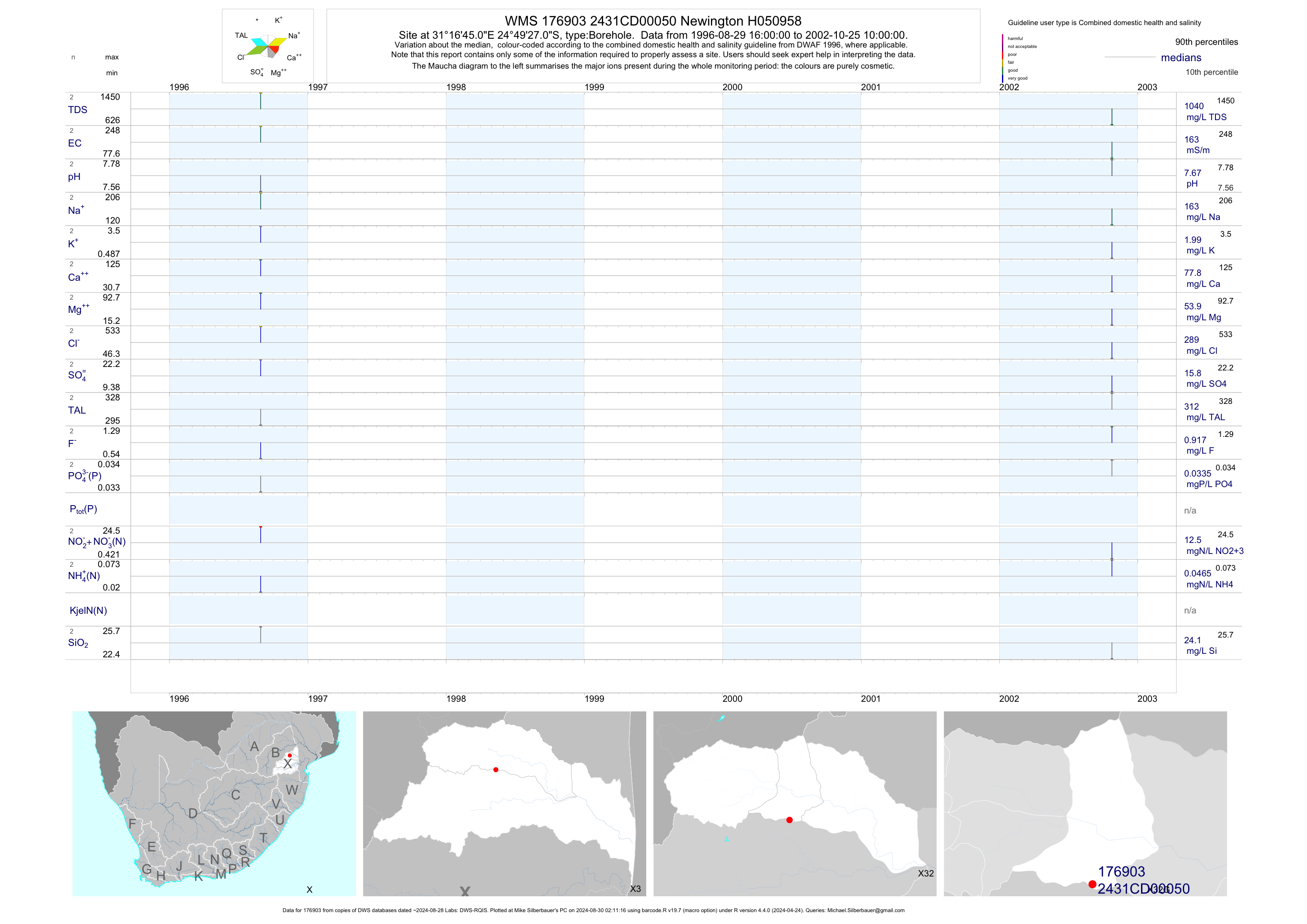Click the TDS row label

77,110
